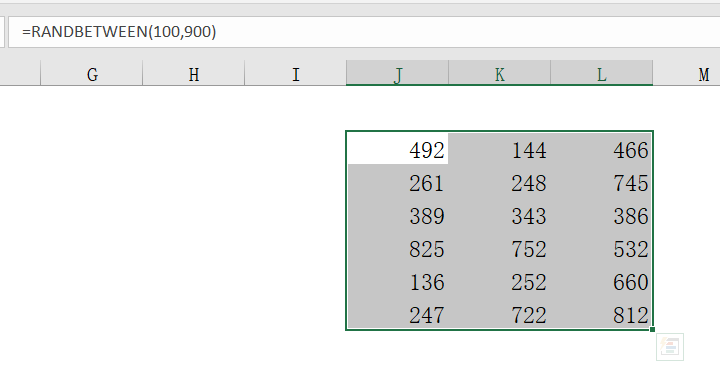Select cell containing 248

pos(500,181)
